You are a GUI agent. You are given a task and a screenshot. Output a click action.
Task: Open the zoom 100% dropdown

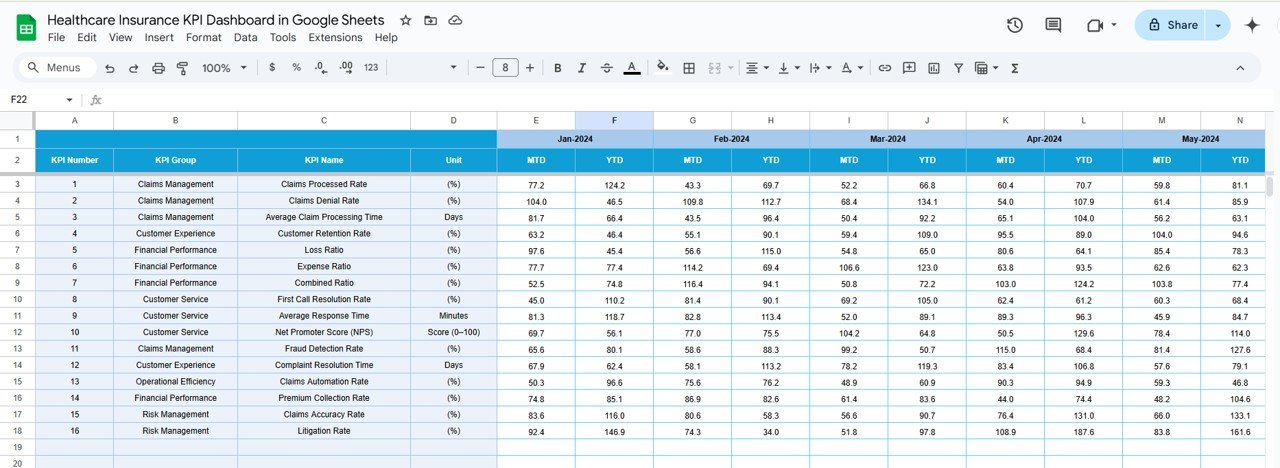click(224, 68)
